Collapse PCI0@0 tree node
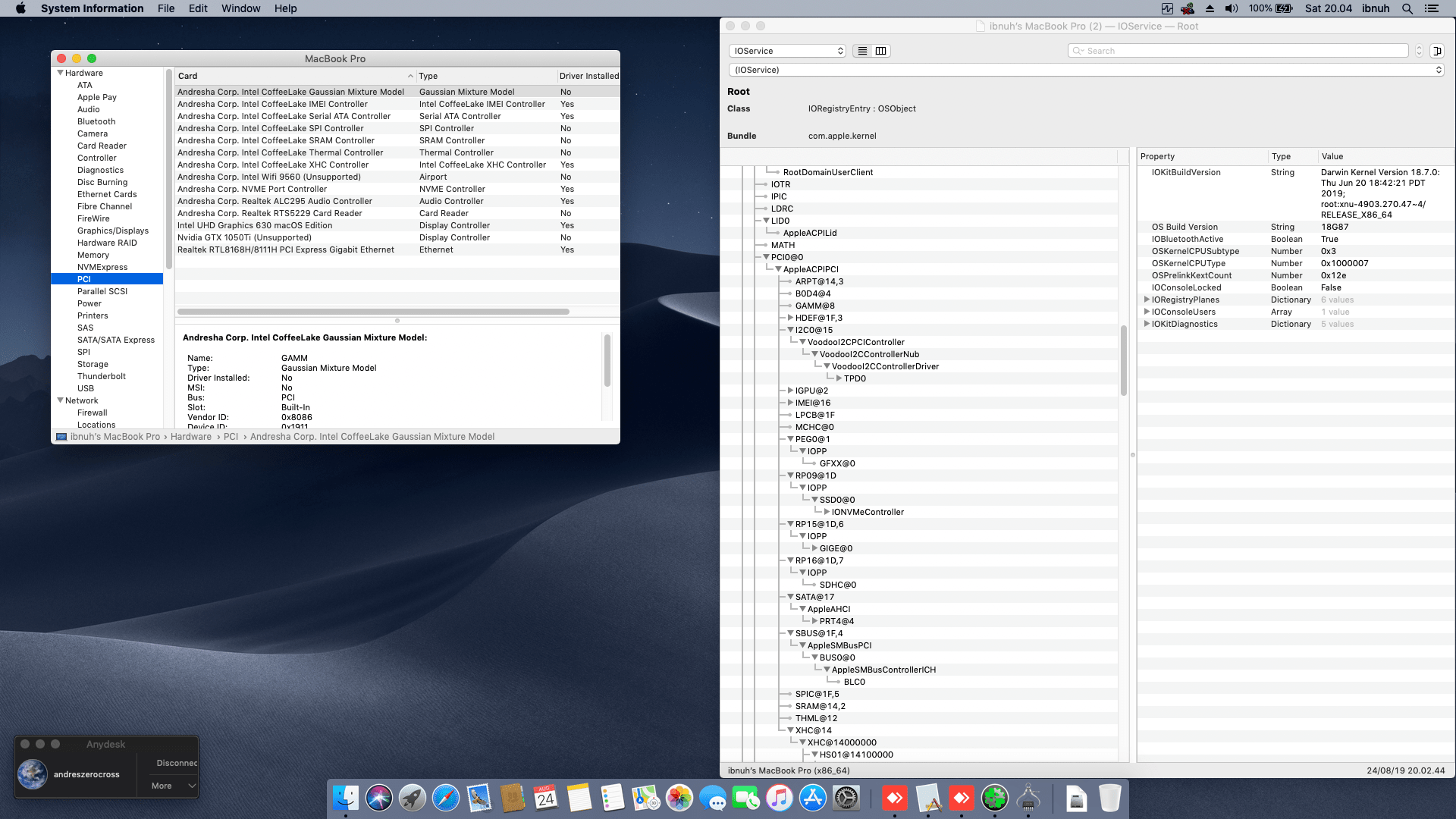1456x819 pixels. (766, 257)
